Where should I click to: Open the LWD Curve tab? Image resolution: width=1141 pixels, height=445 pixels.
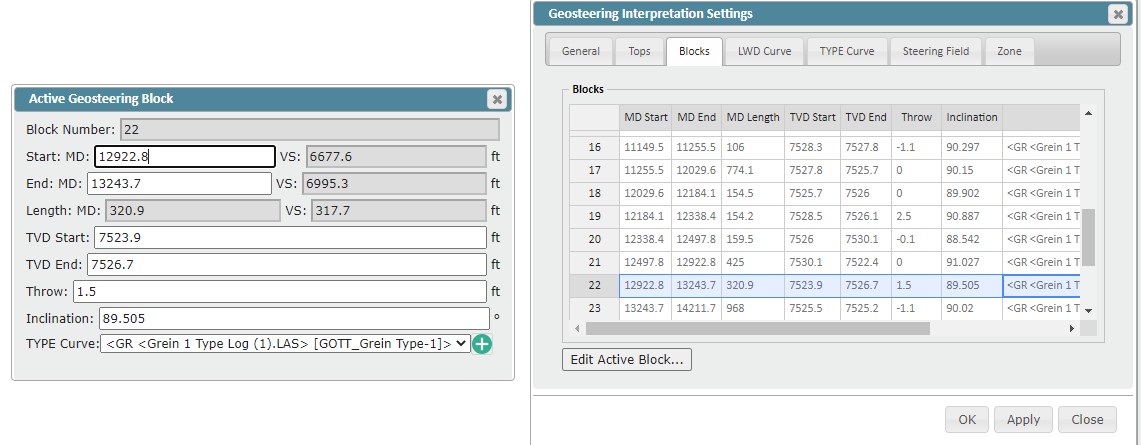click(764, 51)
